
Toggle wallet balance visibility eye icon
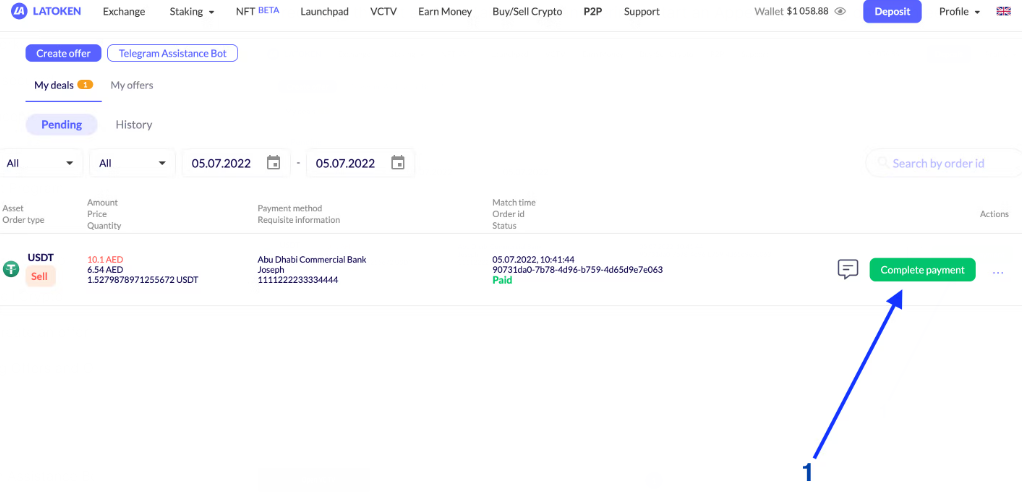(840, 12)
